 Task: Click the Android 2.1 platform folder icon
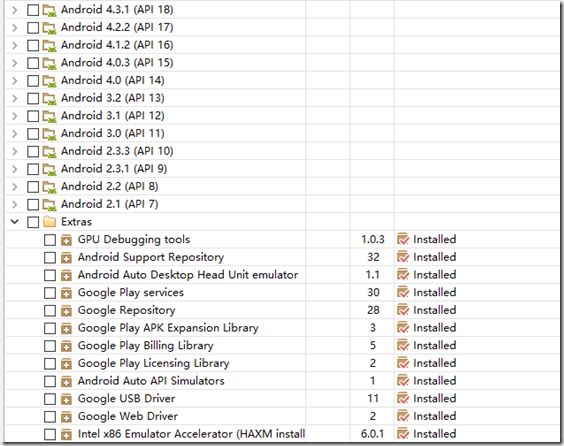[49, 204]
